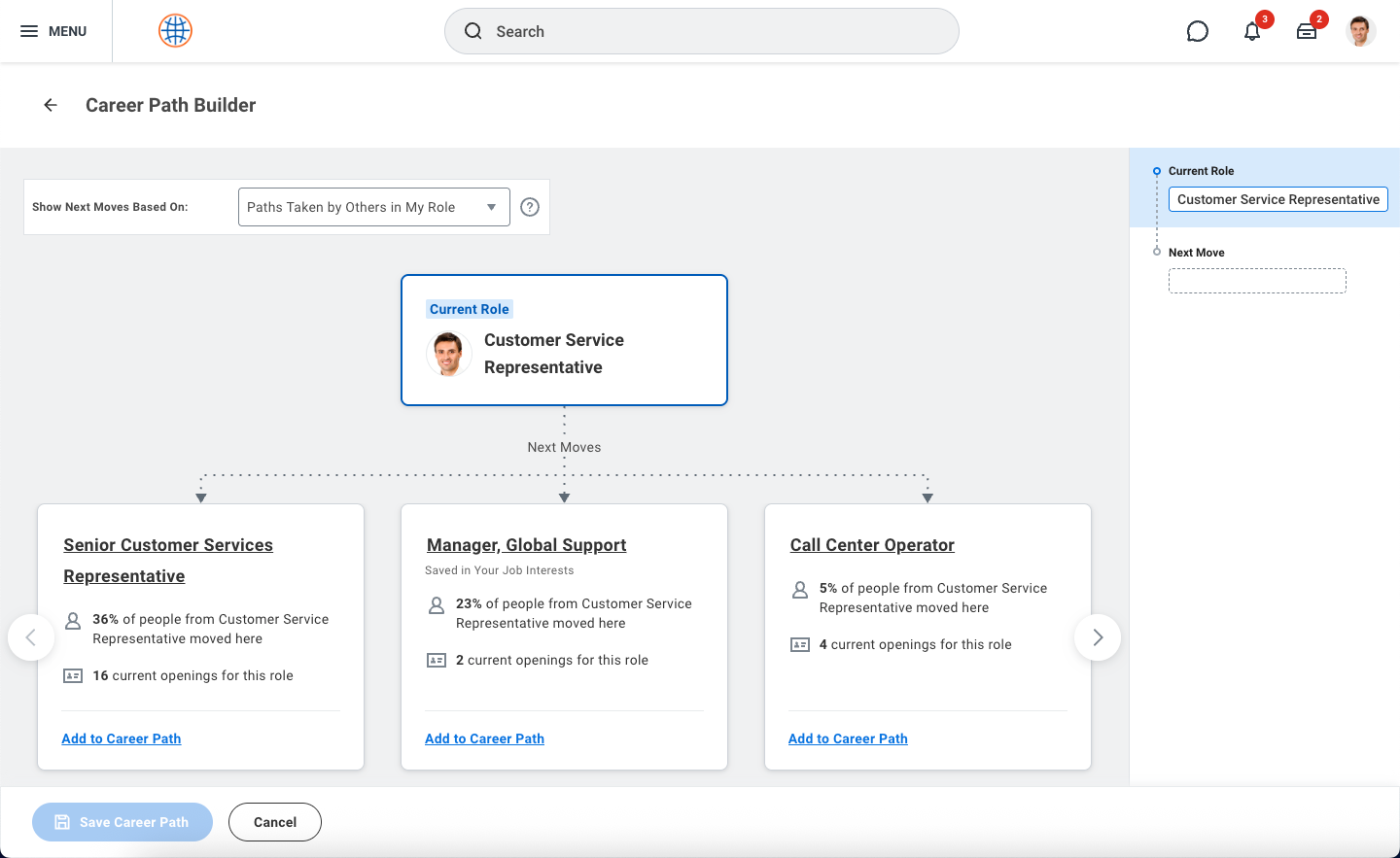Show more next-move cards with right chevron
Image resolution: width=1400 pixels, height=858 pixels.
coord(1098,637)
